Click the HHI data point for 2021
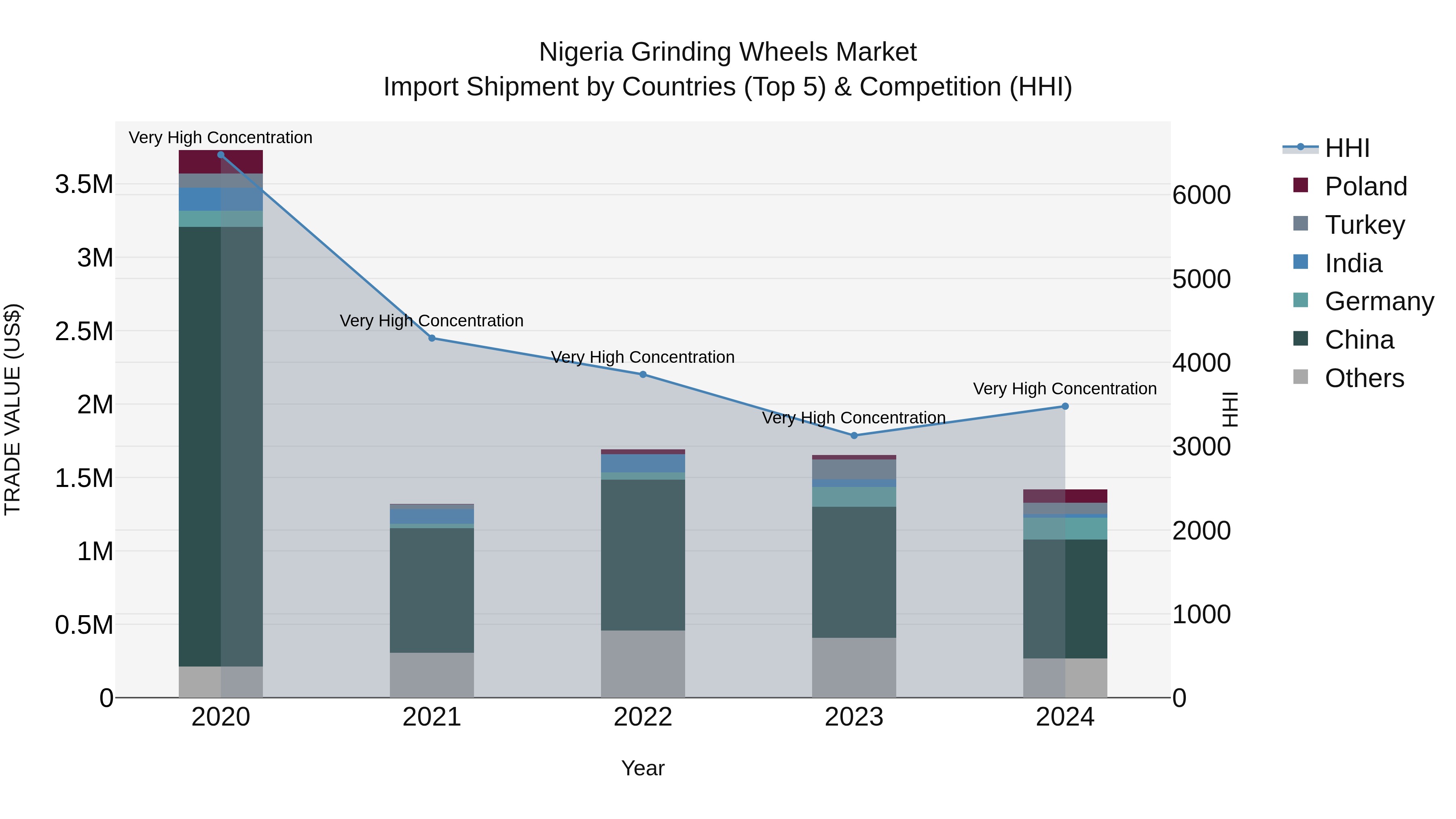 pos(432,338)
